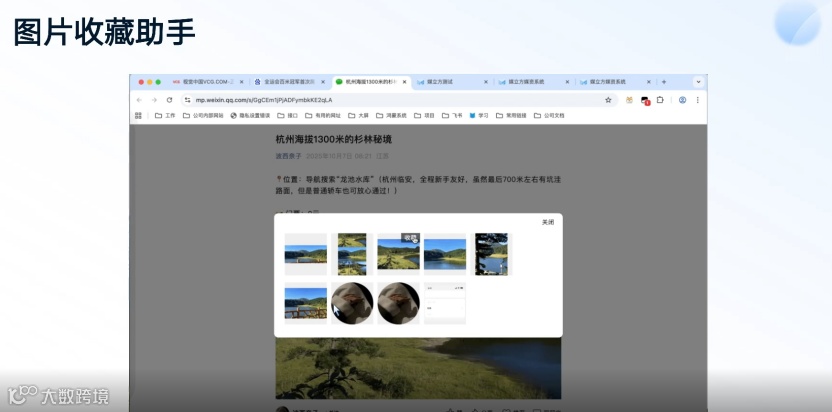This screenshot has width=832, height=412.
Task: Select the circular thumbnail beside the phone screenshot
Action: [398, 303]
